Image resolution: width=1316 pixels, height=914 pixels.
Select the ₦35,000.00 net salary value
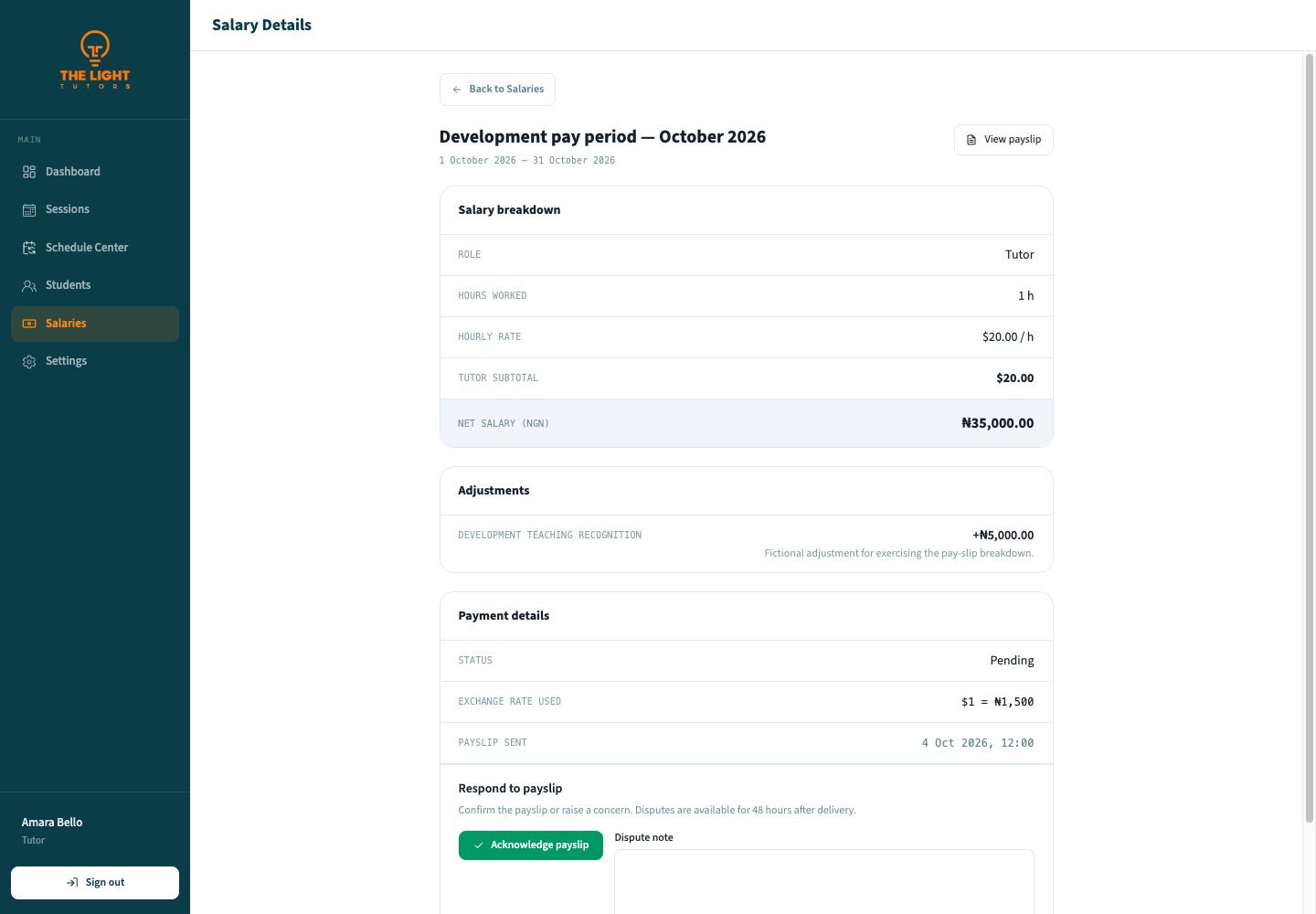pyautogui.click(x=998, y=423)
